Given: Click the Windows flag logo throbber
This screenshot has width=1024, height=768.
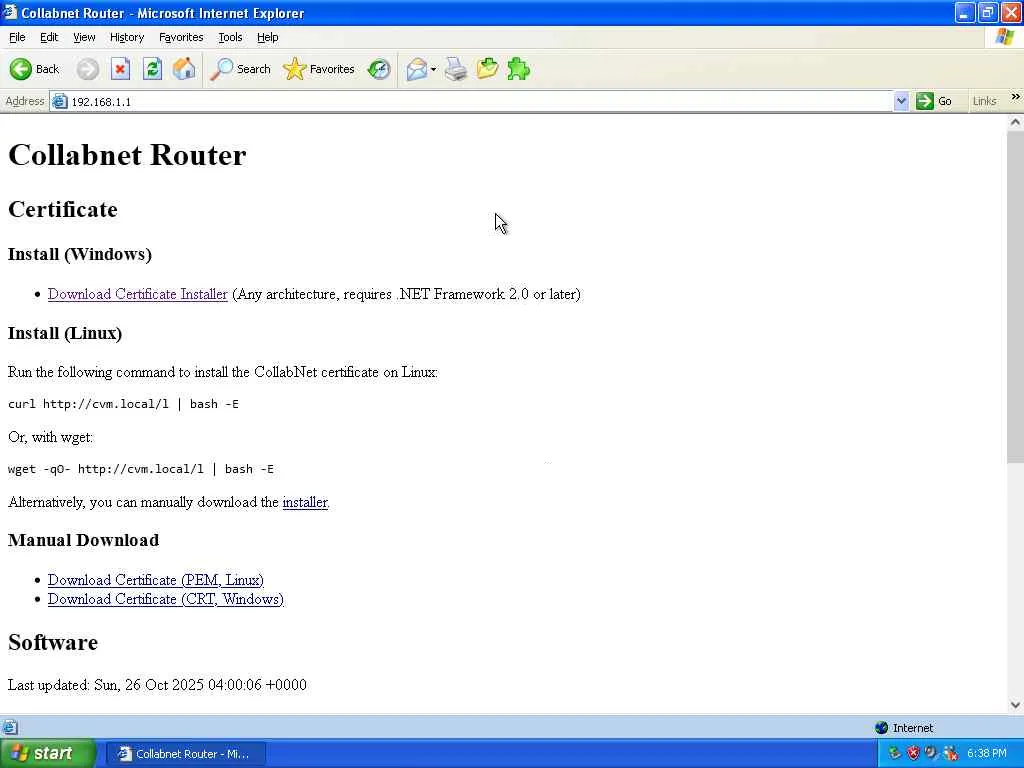Looking at the screenshot, I should pyautogui.click(x=1005, y=37).
